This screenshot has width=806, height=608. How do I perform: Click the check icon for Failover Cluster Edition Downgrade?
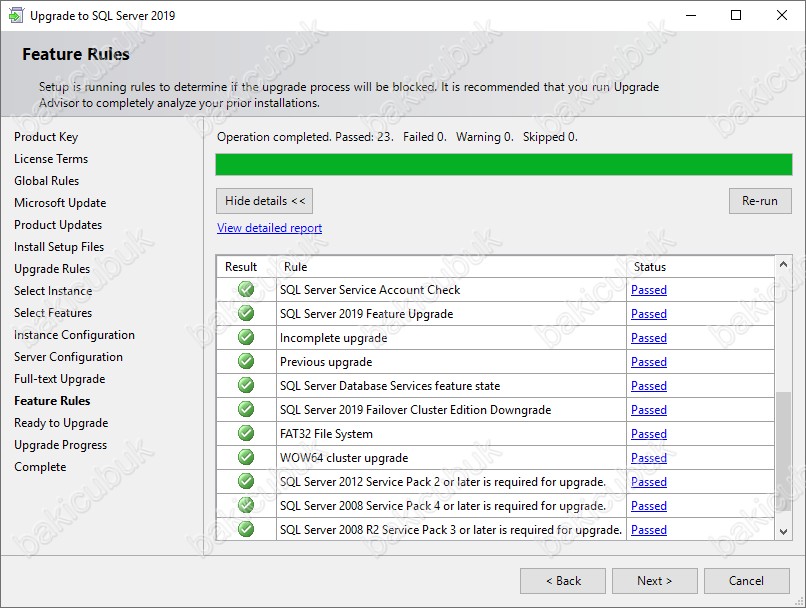tap(246, 409)
